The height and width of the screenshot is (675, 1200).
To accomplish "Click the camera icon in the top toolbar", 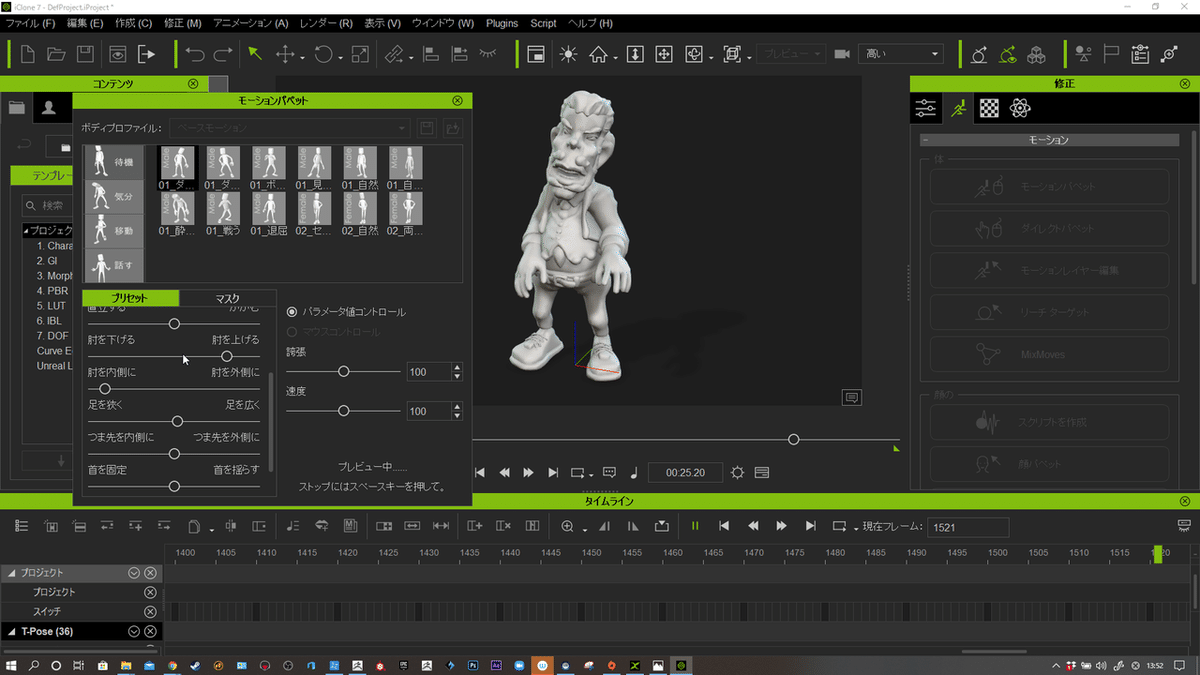I will coord(841,54).
